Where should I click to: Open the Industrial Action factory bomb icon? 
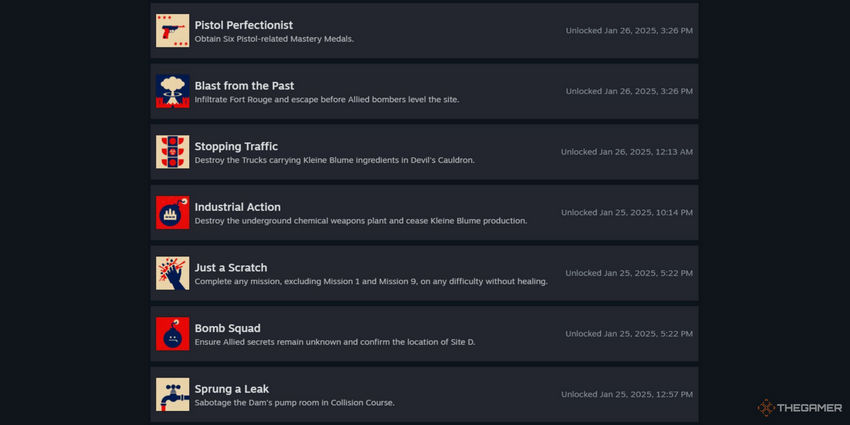point(172,212)
